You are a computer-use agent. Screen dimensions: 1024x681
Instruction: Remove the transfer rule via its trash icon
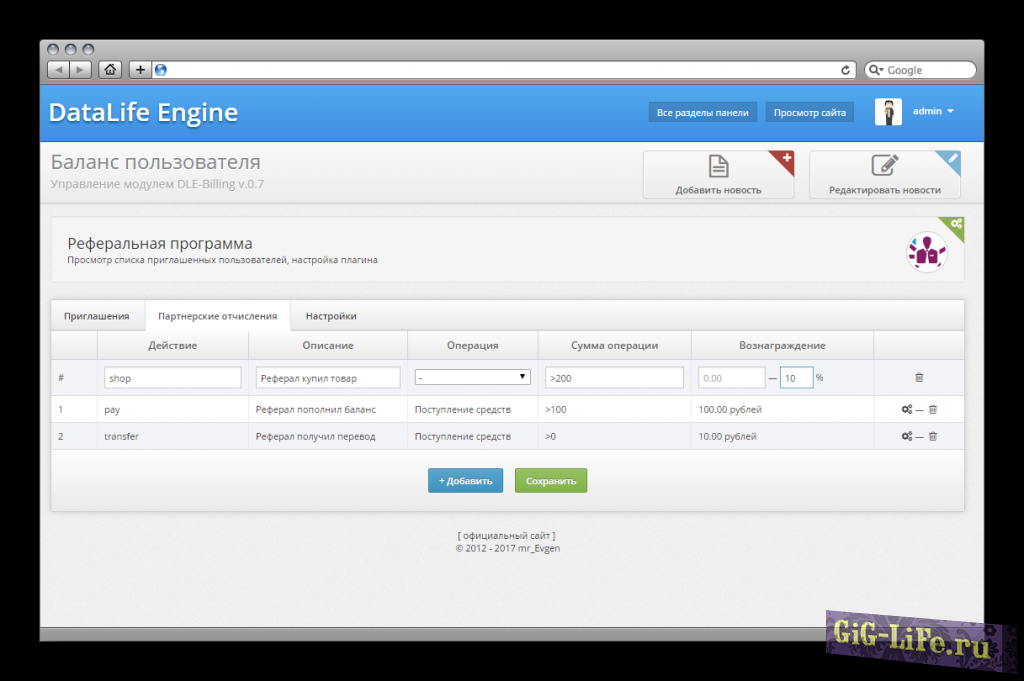coord(933,437)
